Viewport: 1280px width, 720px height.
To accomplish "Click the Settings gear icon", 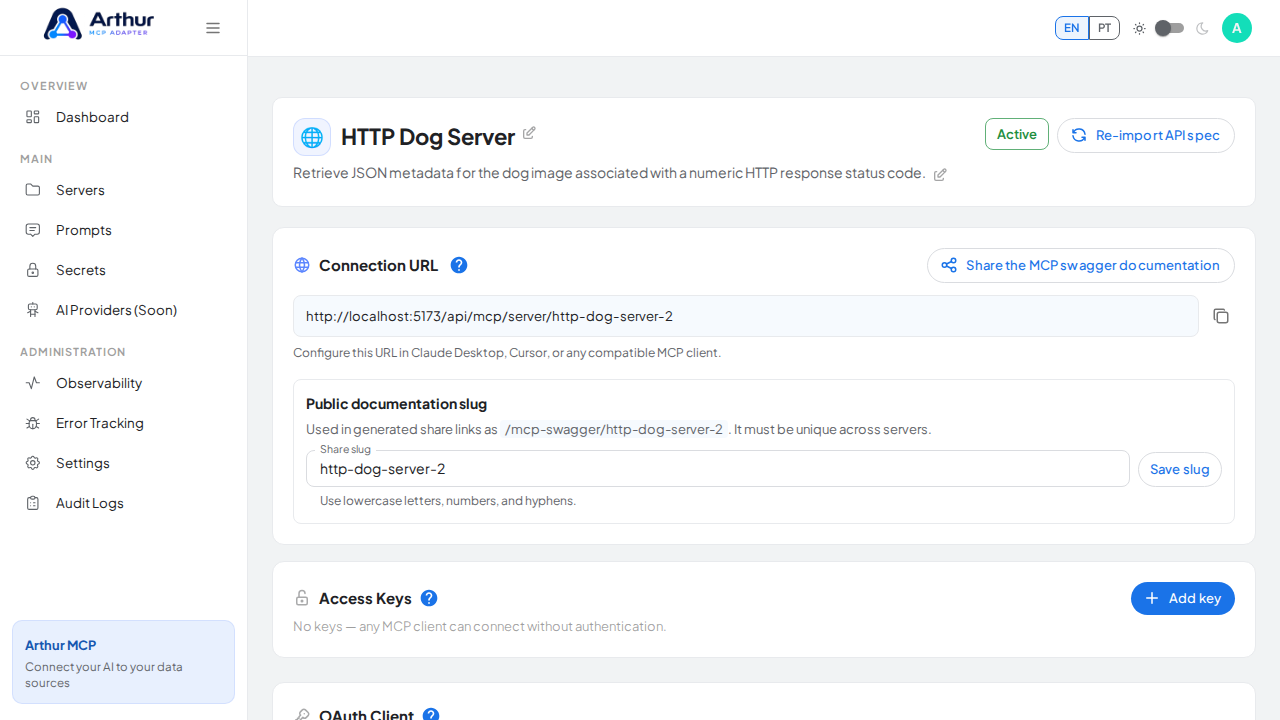I will click(33, 463).
